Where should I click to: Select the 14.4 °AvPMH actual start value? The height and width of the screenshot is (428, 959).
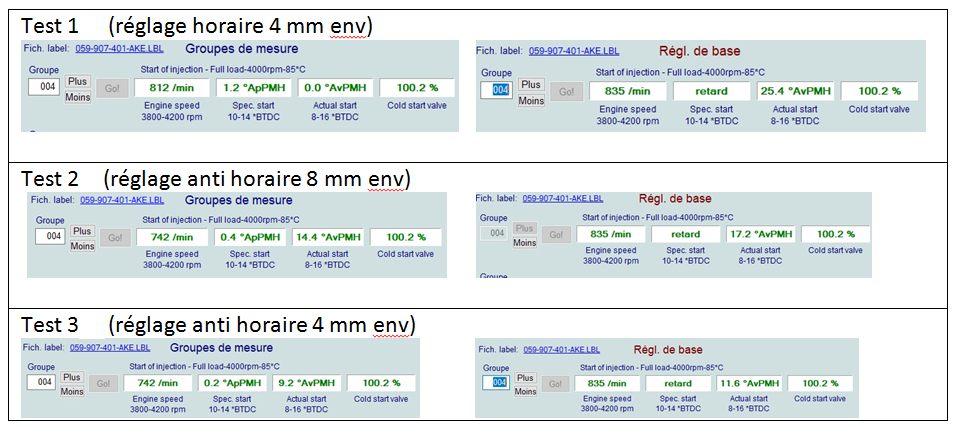click(x=328, y=237)
